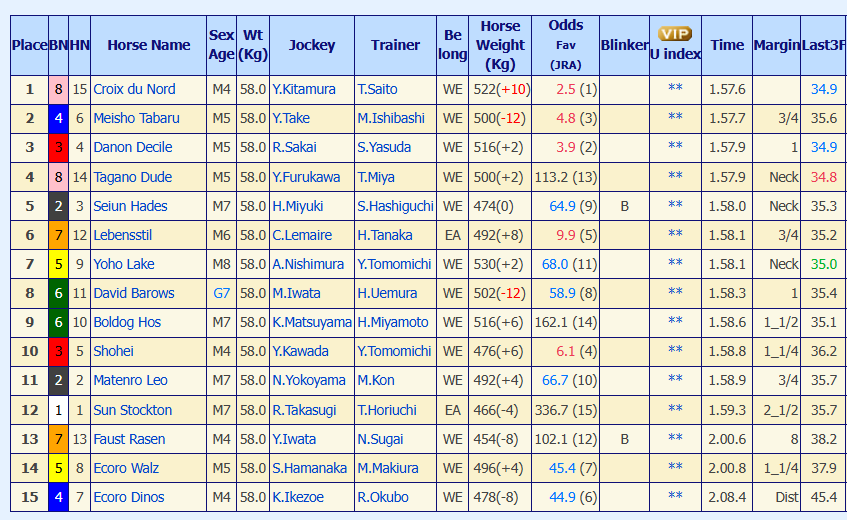Image resolution: width=847 pixels, height=520 pixels.
Task: Open jockey H.Miyuki profile
Action: 298,206
